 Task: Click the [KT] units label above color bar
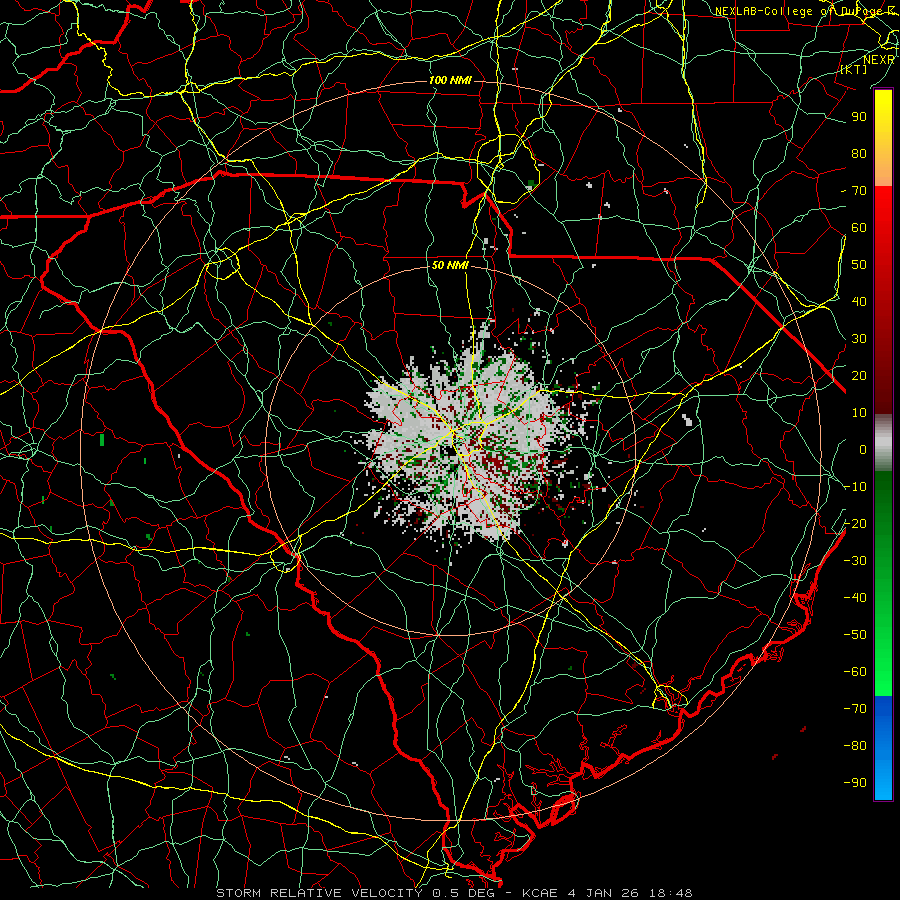pyautogui.click(x=854, y=69)
